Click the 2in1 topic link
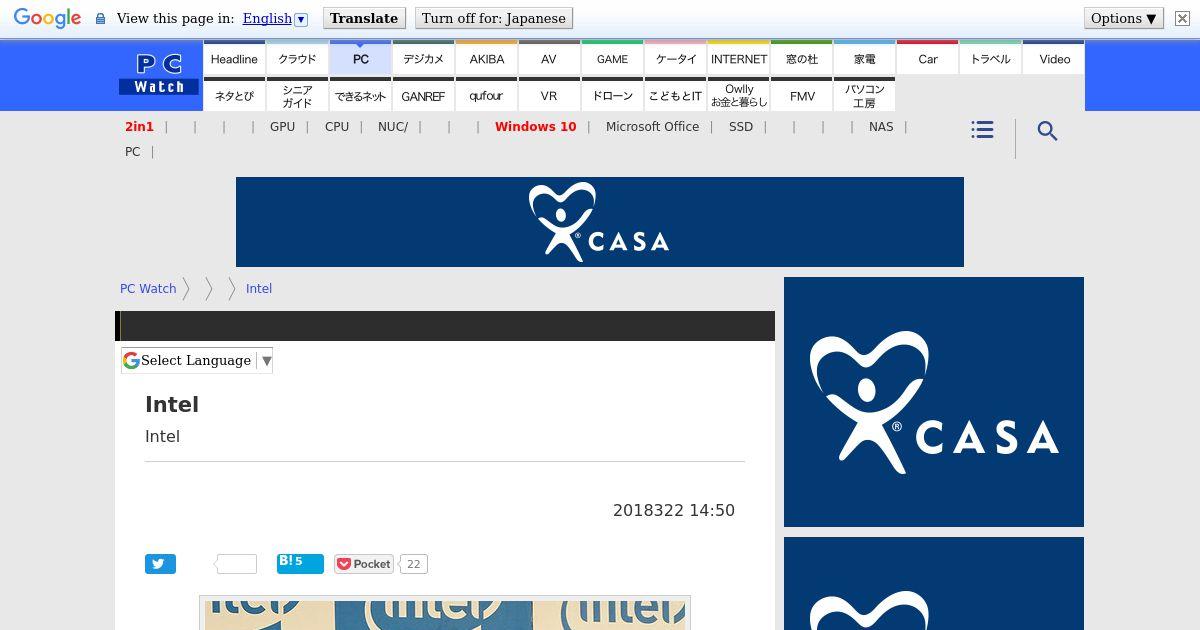 click(x=139, y=127)
